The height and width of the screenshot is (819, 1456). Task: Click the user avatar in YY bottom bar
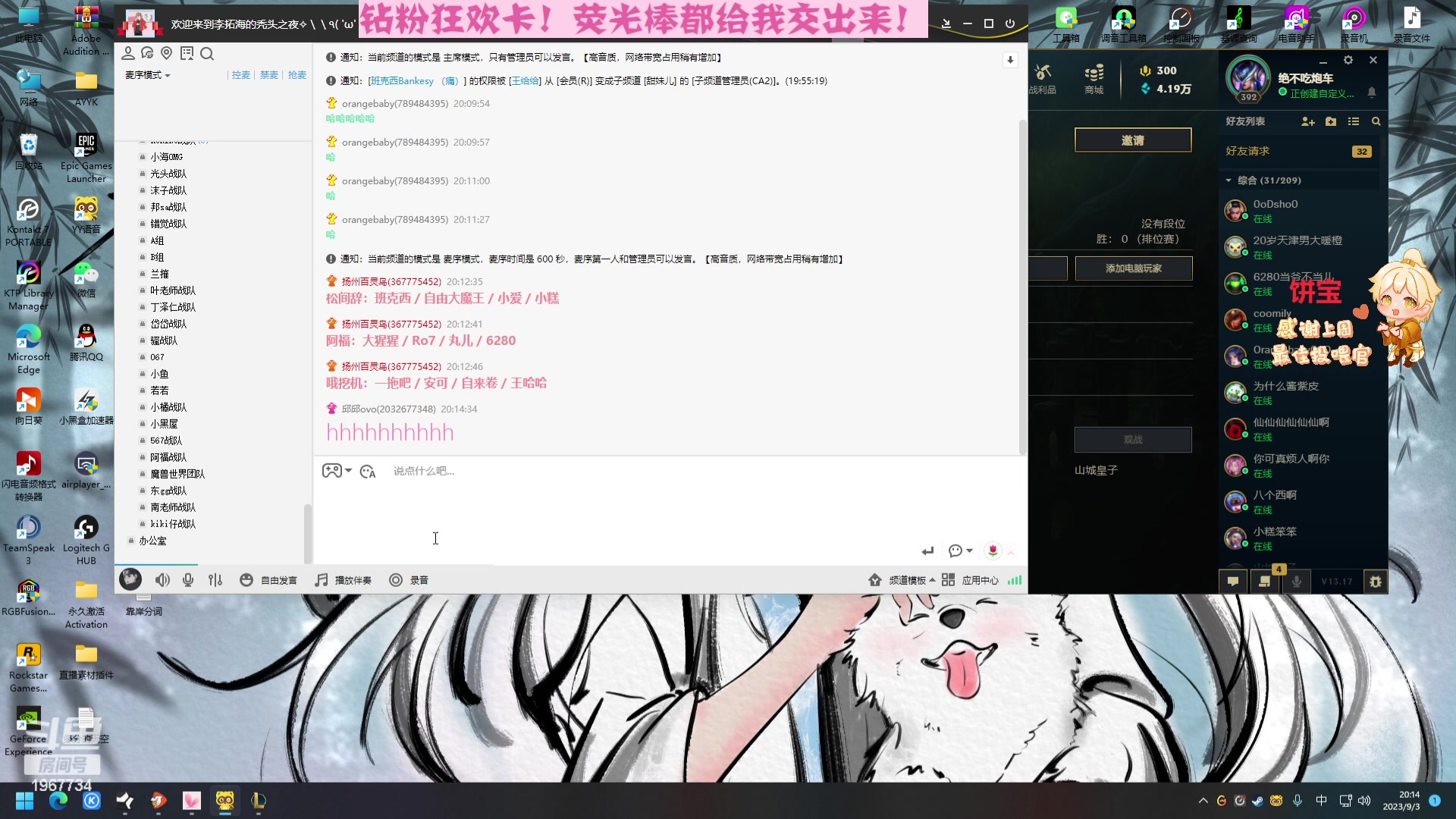(x=130, y=579)
